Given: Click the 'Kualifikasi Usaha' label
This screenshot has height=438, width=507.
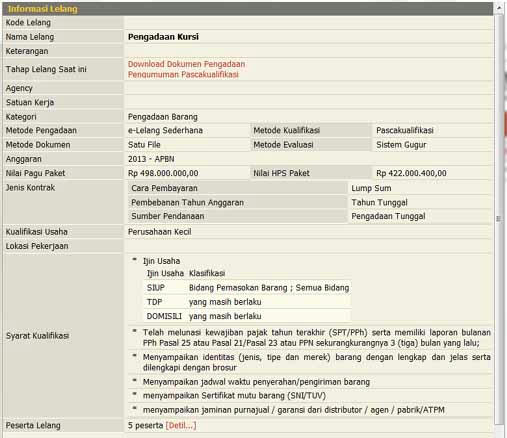Looking at the screenshot, I should point(37,232).
